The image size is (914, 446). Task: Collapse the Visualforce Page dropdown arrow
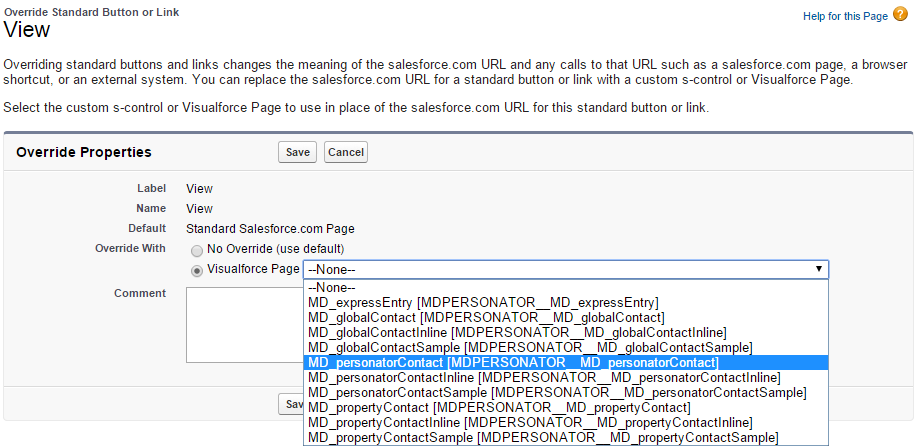pyautogui.click(x=819, y=269)
